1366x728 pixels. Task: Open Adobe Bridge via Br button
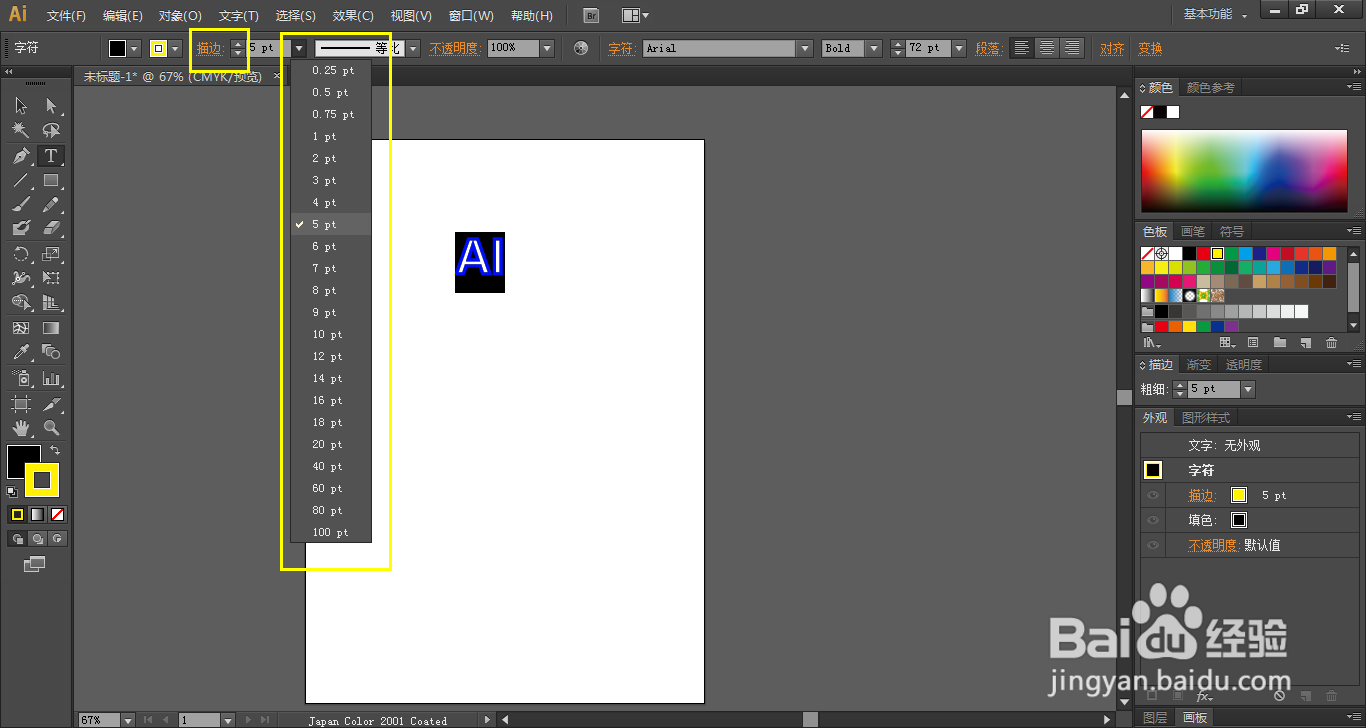pos(591,15)
